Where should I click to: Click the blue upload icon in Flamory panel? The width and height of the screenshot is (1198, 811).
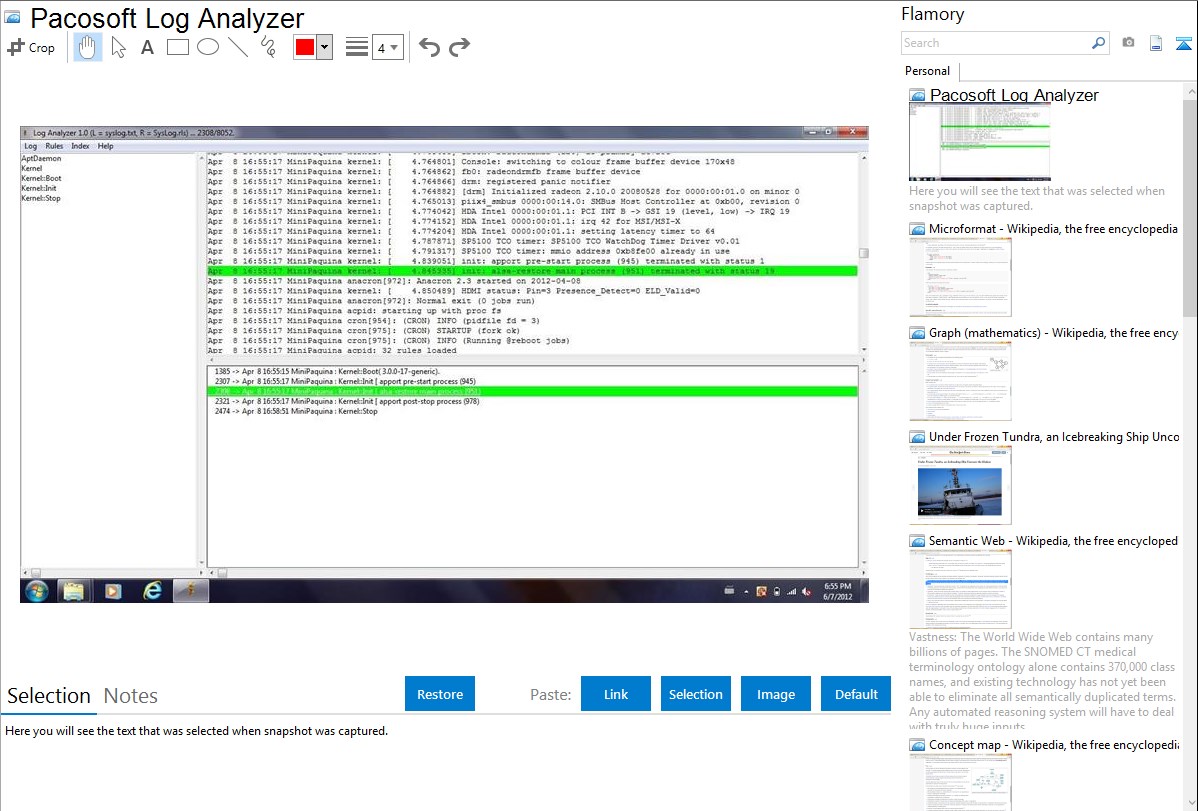pyautogui.click(x=1183, y=44)
